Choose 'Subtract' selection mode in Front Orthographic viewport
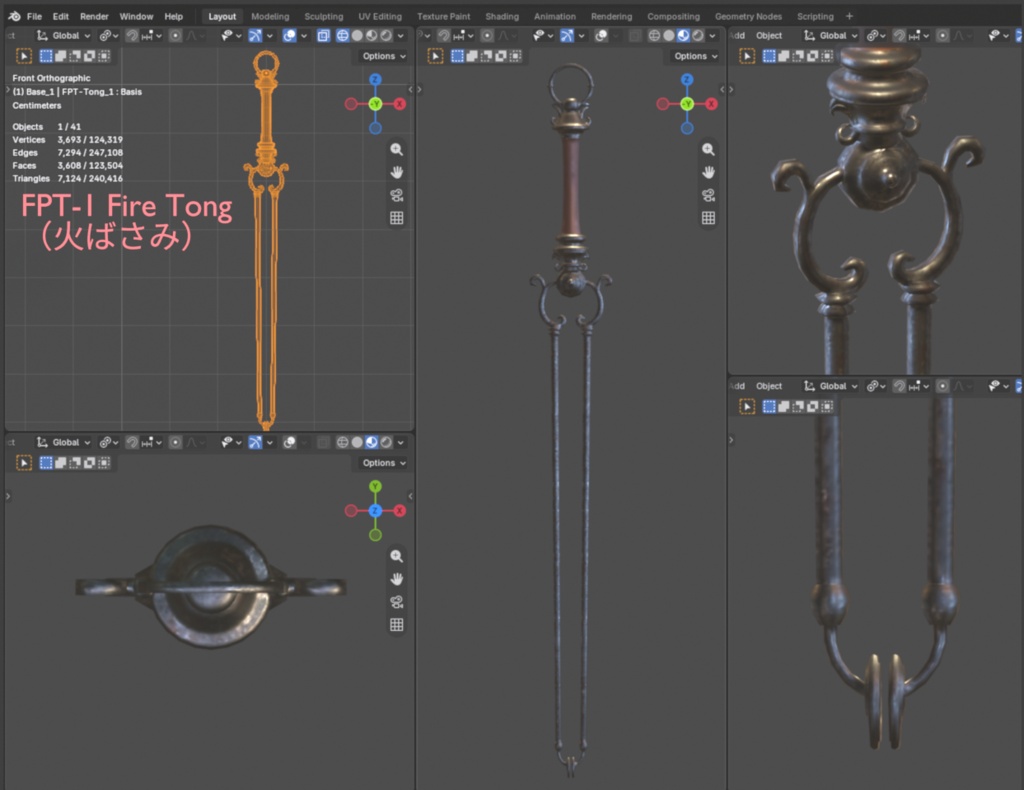 (x=75, y=56)
